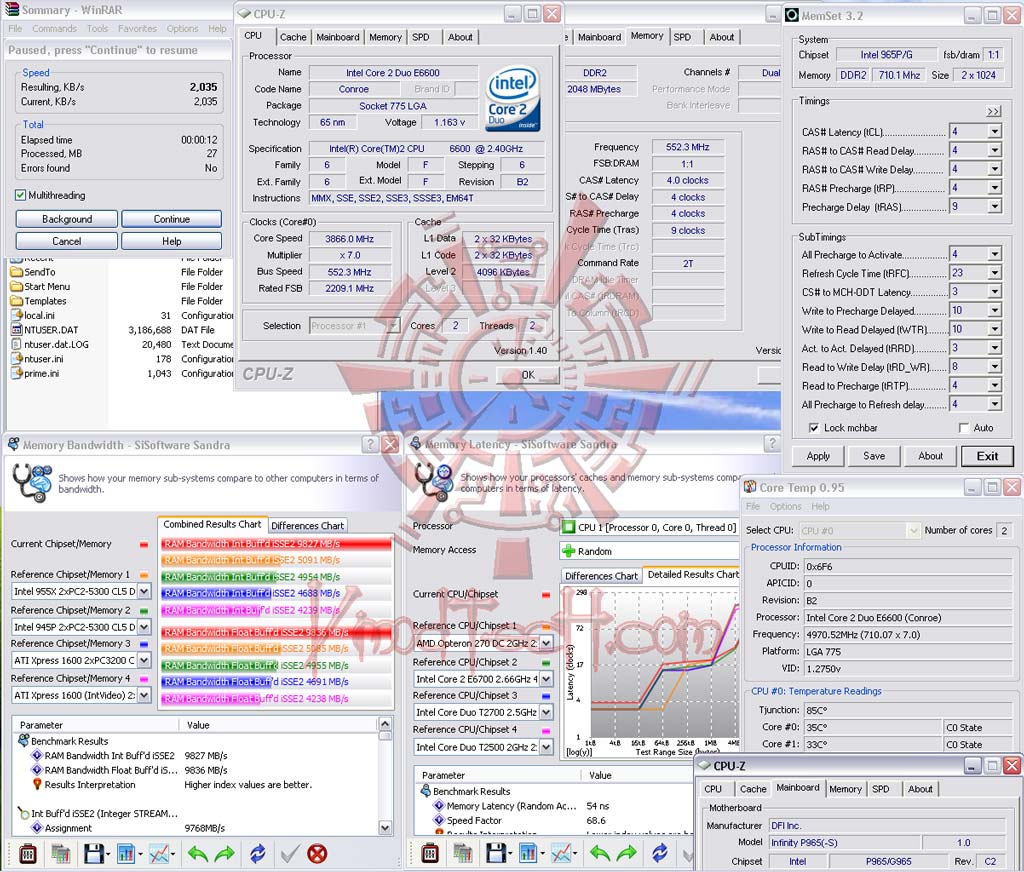Open Intel Core Duo T2500 reference dropdown
This screenshot has height=872, width=1024.
pos(546,747)
